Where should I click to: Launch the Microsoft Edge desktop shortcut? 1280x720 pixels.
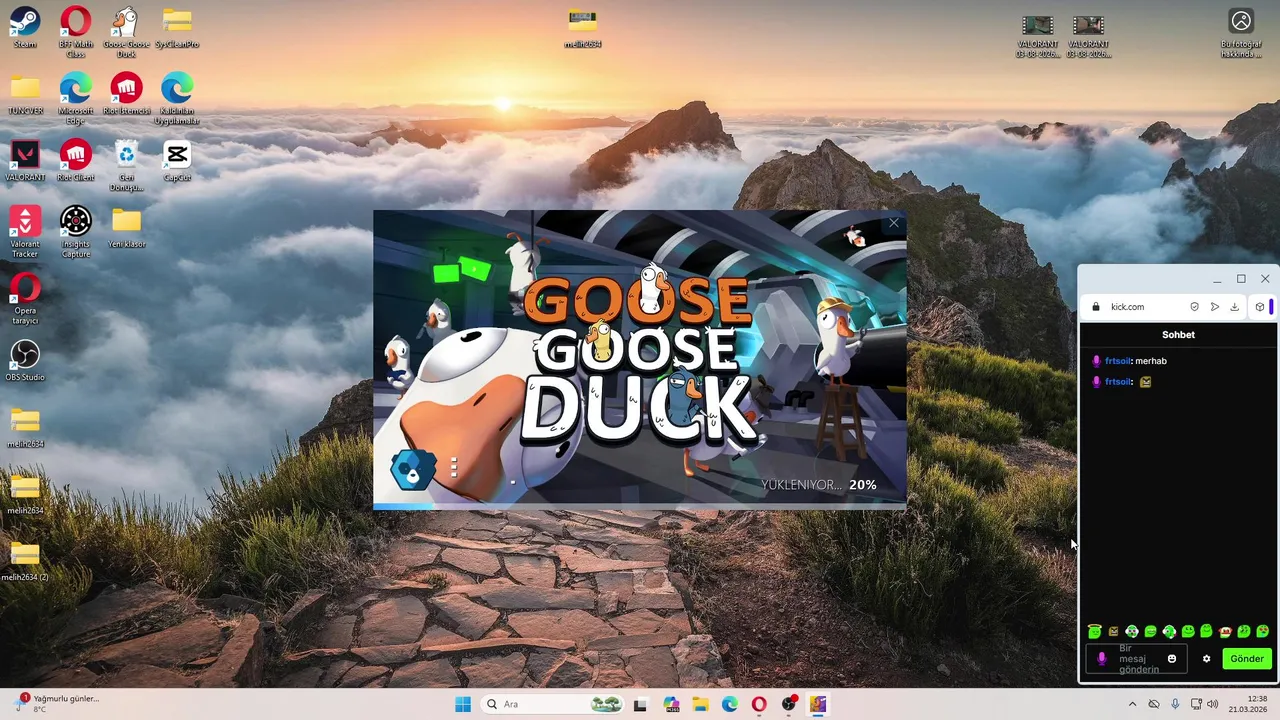pos(76,98)
